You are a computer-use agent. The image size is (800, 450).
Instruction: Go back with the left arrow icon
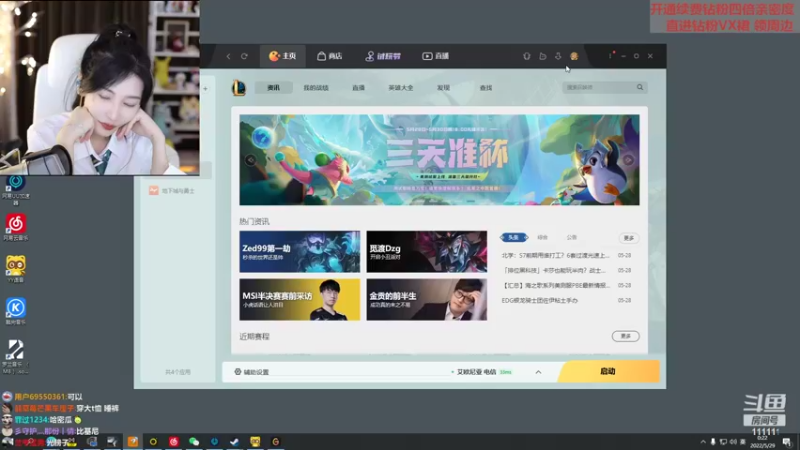coord(228,56)
